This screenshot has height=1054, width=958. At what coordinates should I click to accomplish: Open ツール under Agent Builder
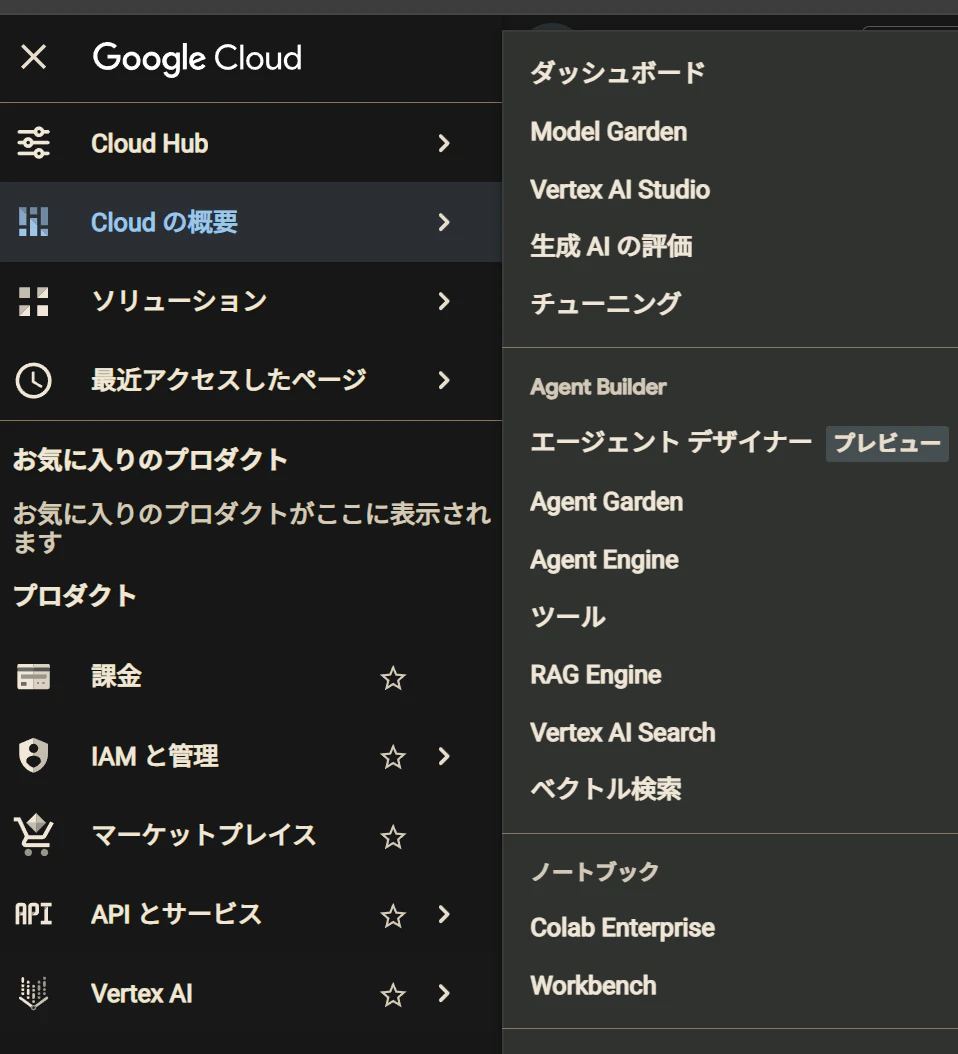[x=568, y=617]
